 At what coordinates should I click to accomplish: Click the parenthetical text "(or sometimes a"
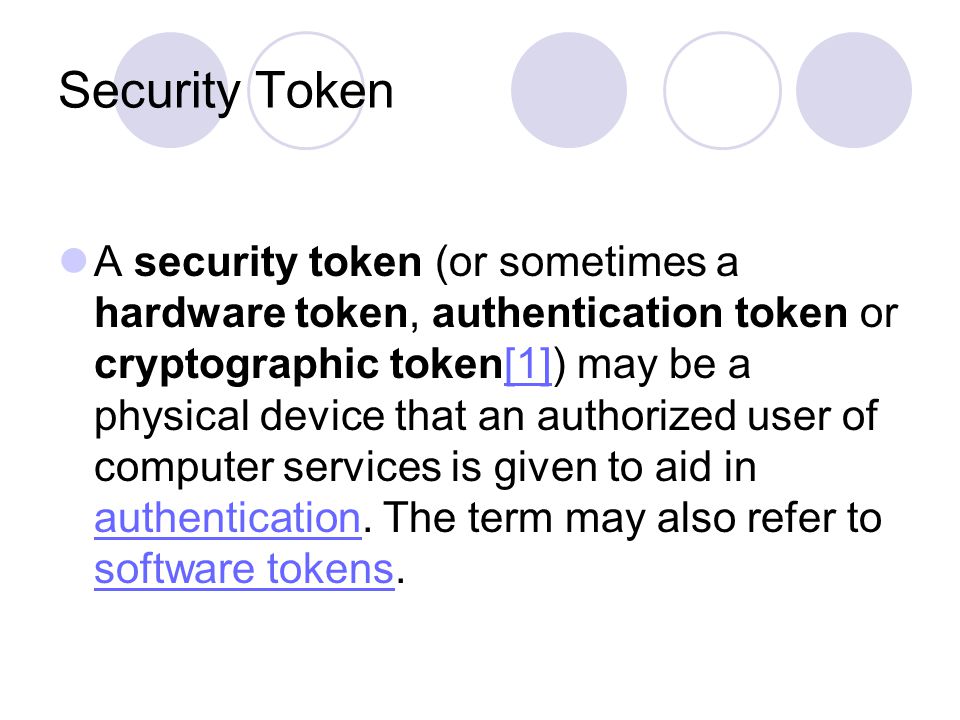(x=587, y=263)
